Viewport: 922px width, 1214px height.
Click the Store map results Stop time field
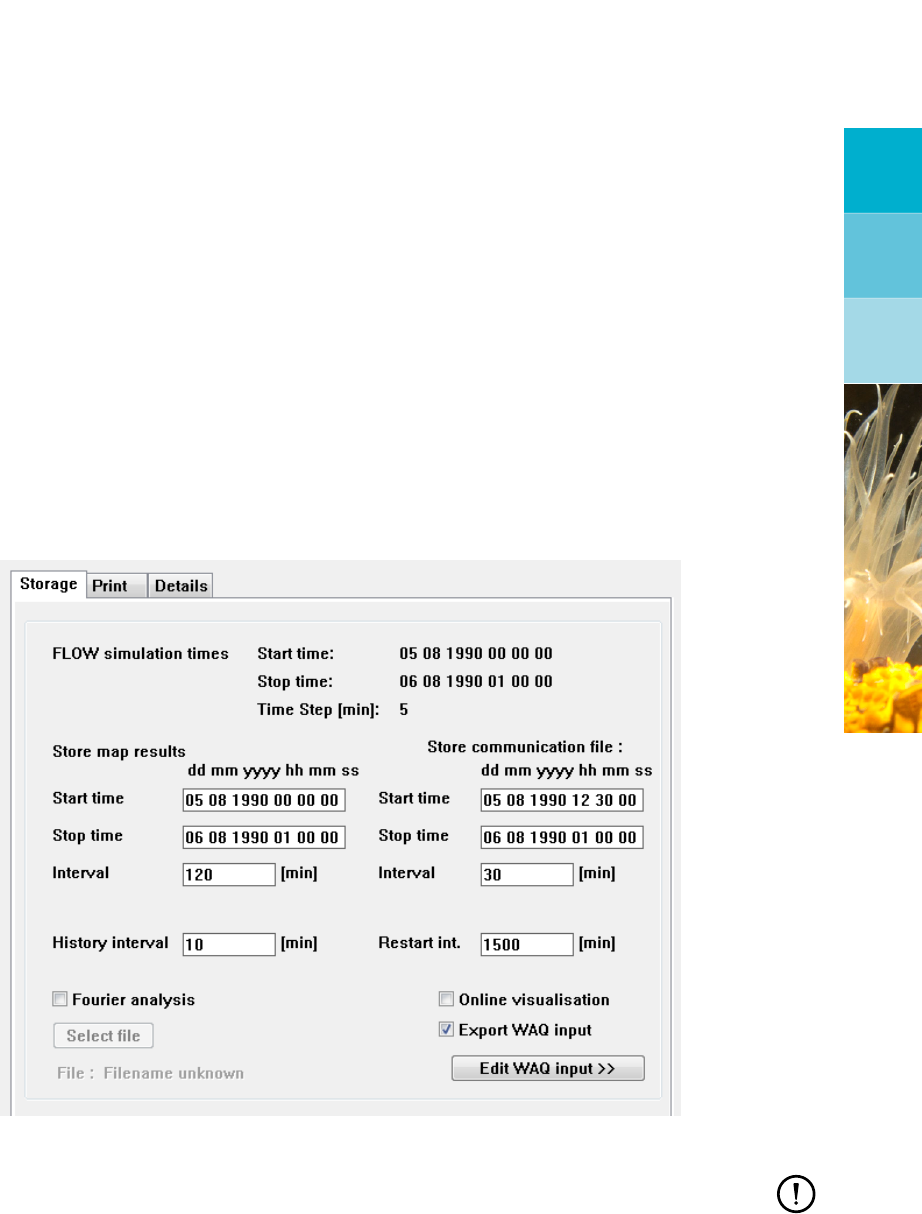click(x=264, y=837)
